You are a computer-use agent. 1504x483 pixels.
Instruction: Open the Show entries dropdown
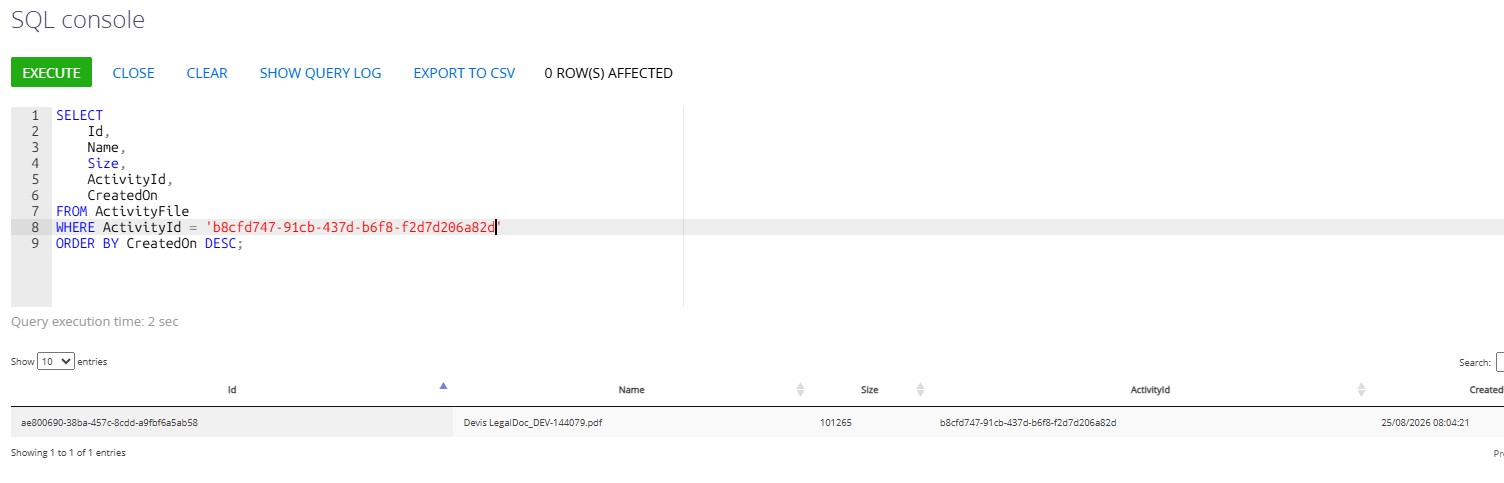click(x=56, y=361)
